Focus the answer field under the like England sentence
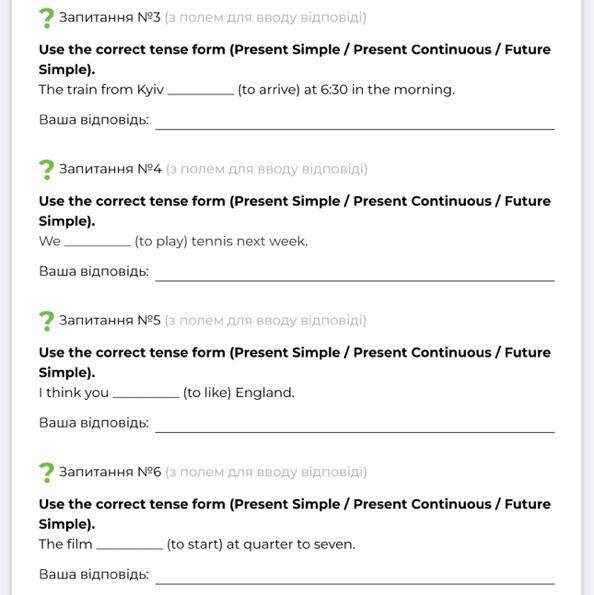The image size is (594, 595). point(355,423)
